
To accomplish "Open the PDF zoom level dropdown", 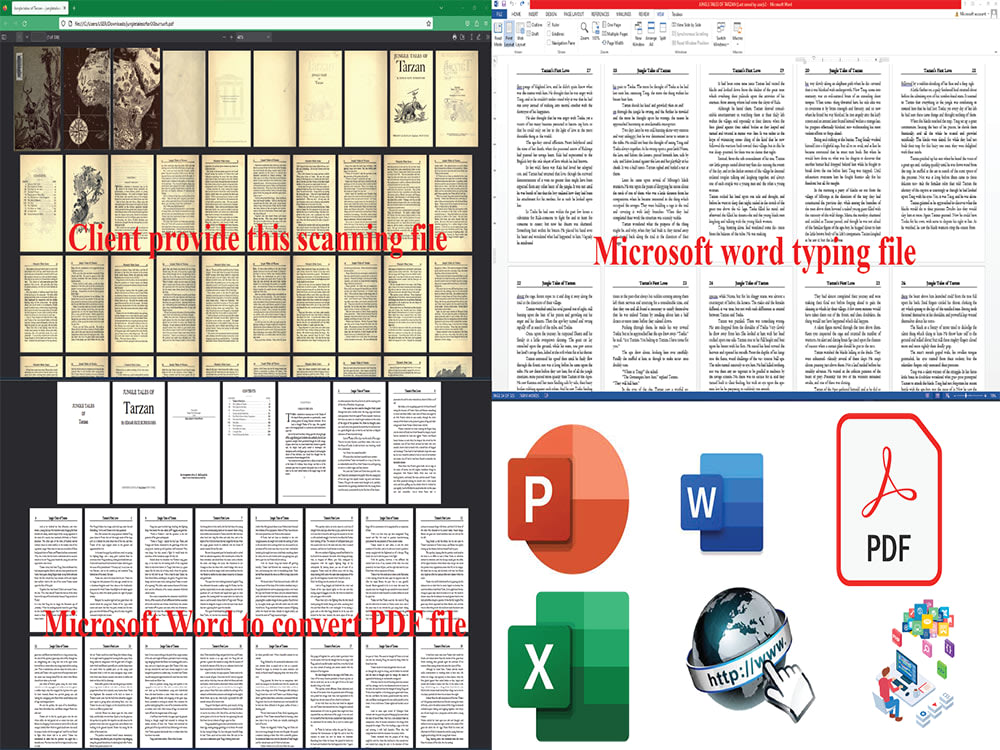I will tap(253, 38).
